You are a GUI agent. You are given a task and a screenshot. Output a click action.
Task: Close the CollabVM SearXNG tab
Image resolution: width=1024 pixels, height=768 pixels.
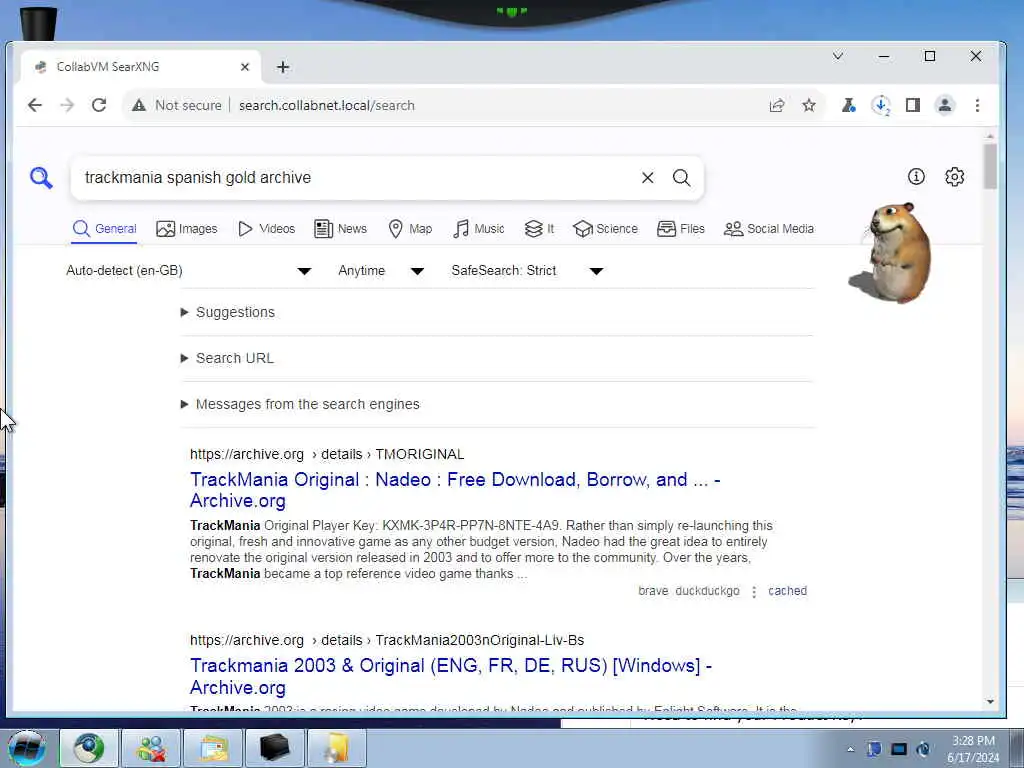click(x=245, y=67)
